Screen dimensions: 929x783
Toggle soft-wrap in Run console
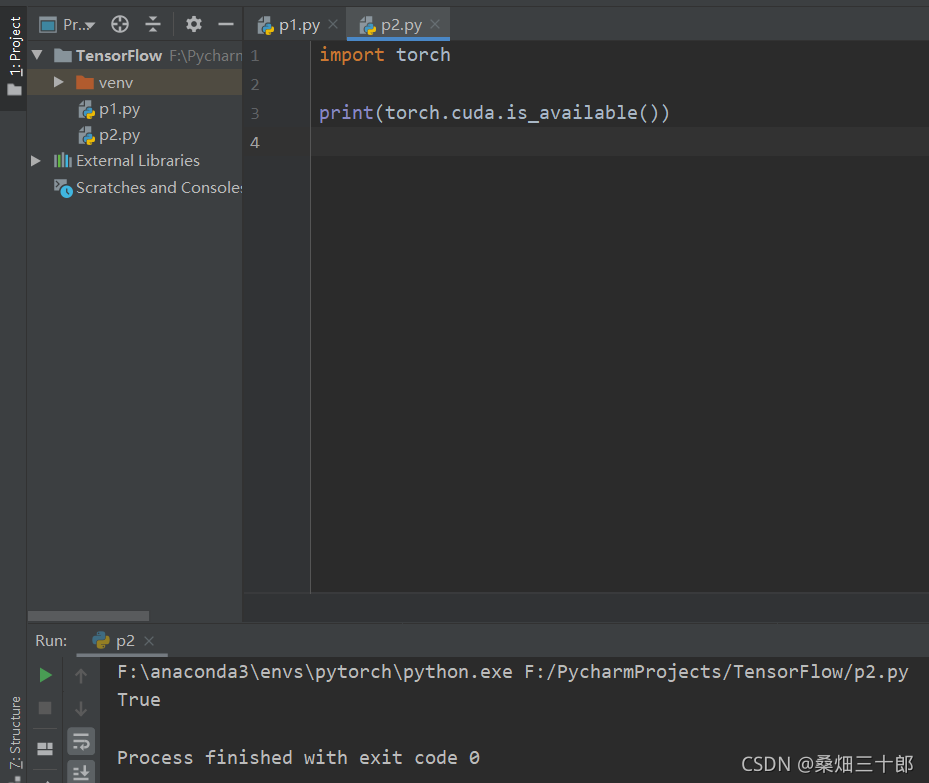coord(81,741)
